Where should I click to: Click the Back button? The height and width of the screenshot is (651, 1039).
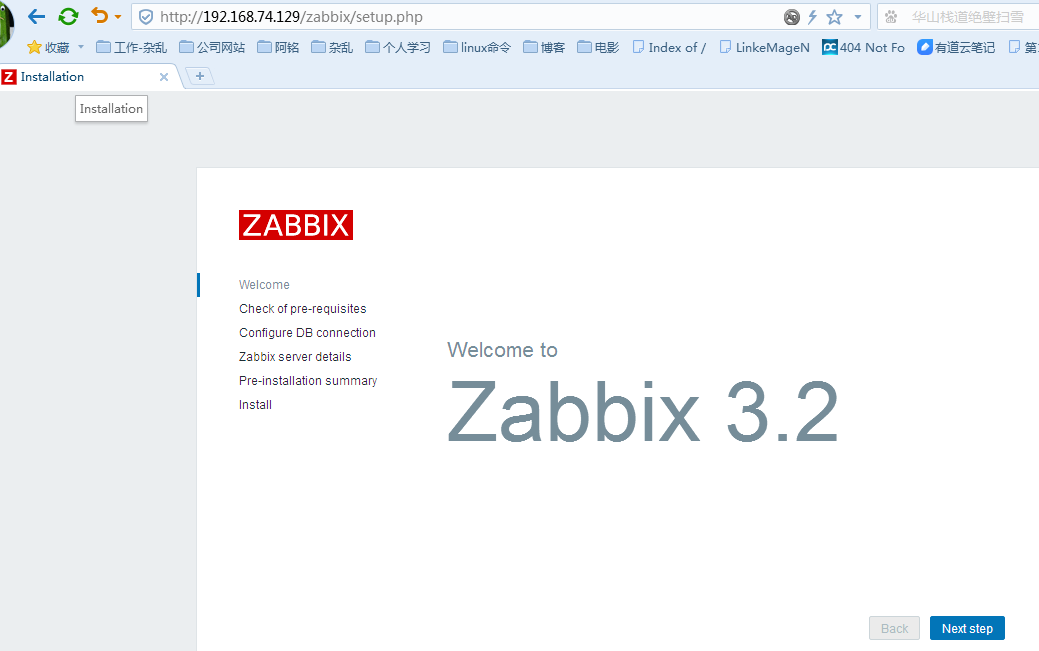click(895, 628)
